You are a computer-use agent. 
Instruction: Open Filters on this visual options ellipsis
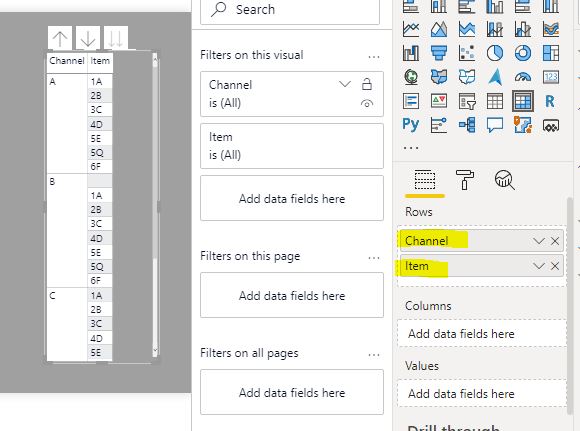pos(374,57)
